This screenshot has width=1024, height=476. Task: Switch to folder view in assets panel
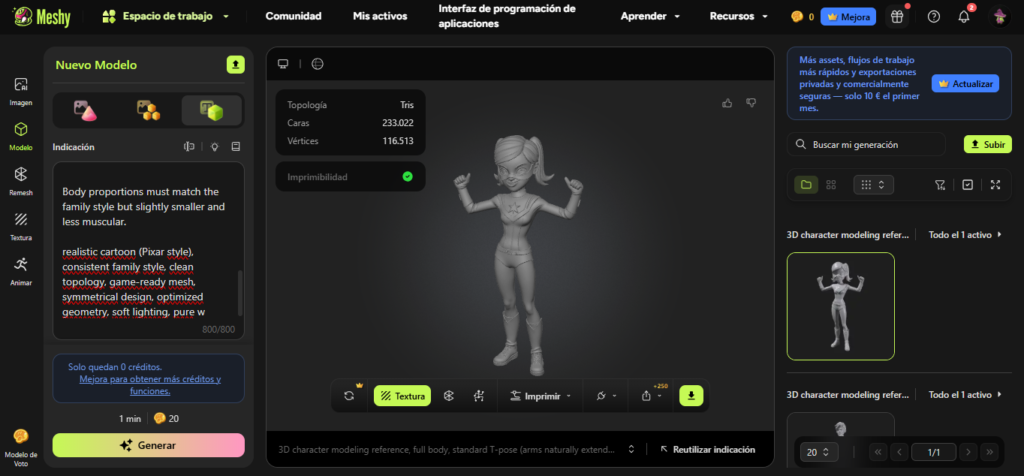click(x=807, y=185)
